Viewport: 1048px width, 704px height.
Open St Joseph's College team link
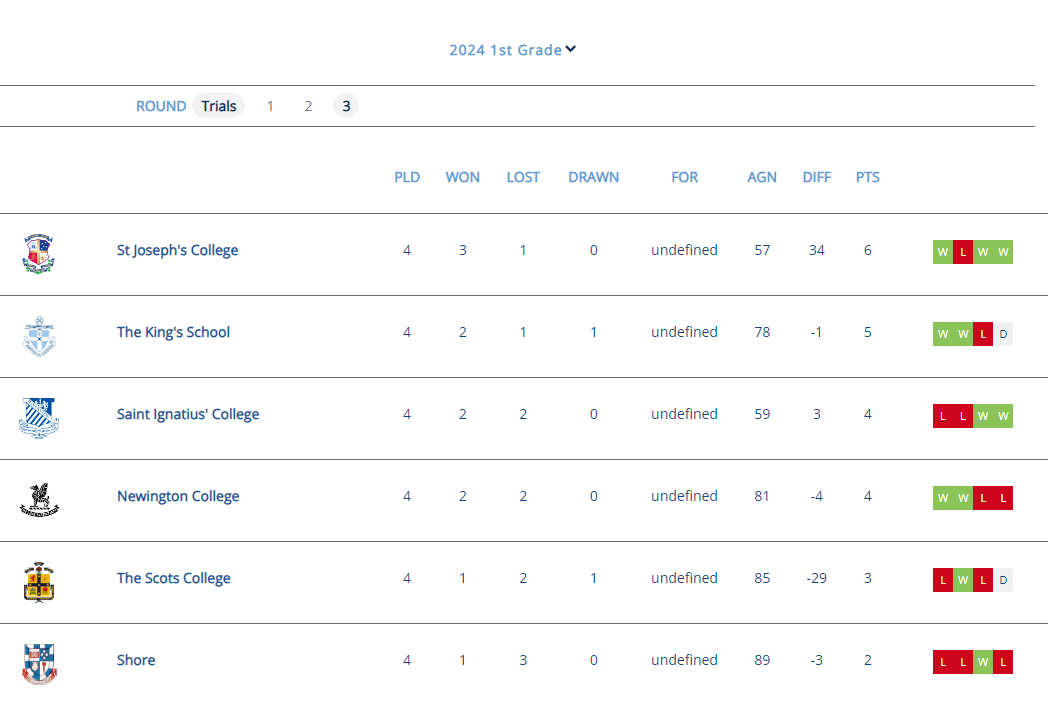click(177, 250)
